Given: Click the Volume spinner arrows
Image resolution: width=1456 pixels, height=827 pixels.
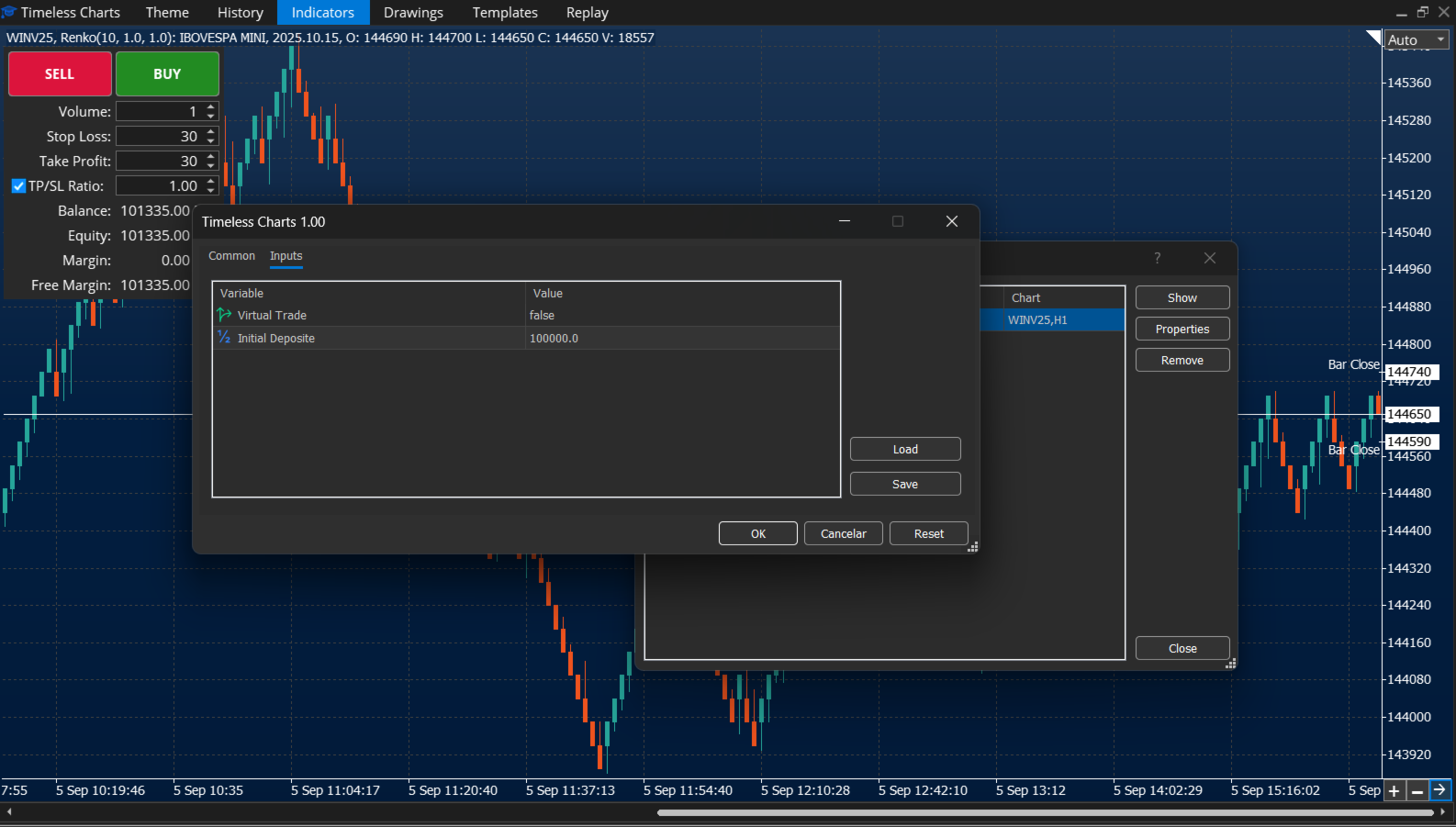Looking at the screenshot, I should tap(211, 111).
